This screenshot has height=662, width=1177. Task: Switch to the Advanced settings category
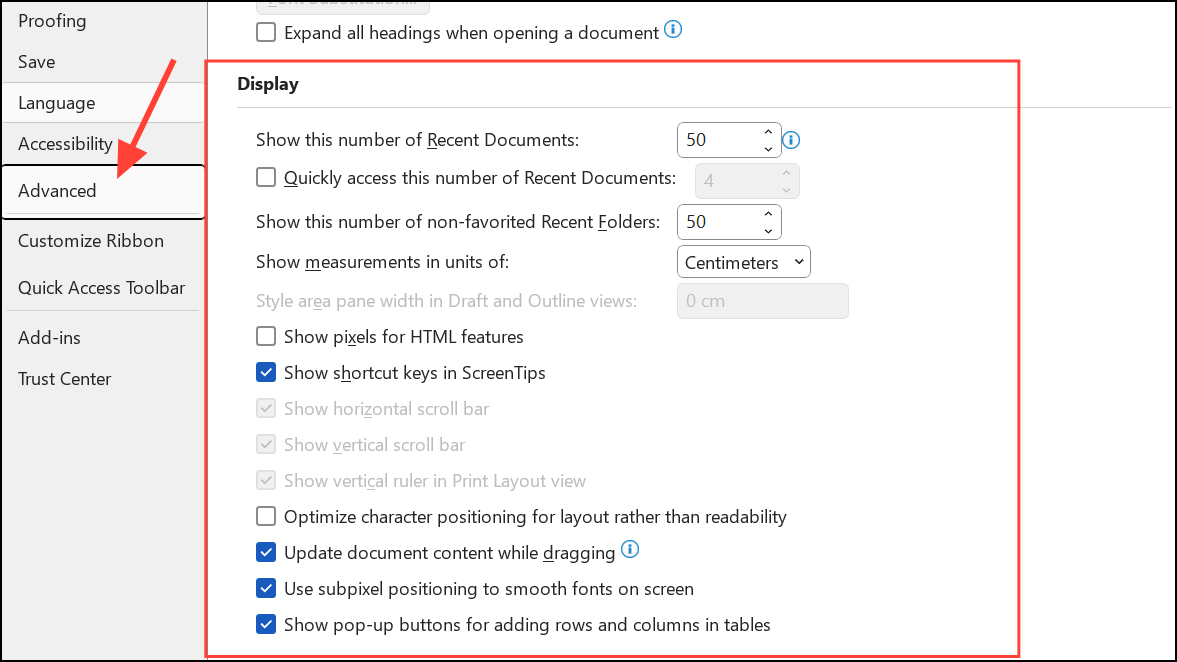click(x=57, y=190)
